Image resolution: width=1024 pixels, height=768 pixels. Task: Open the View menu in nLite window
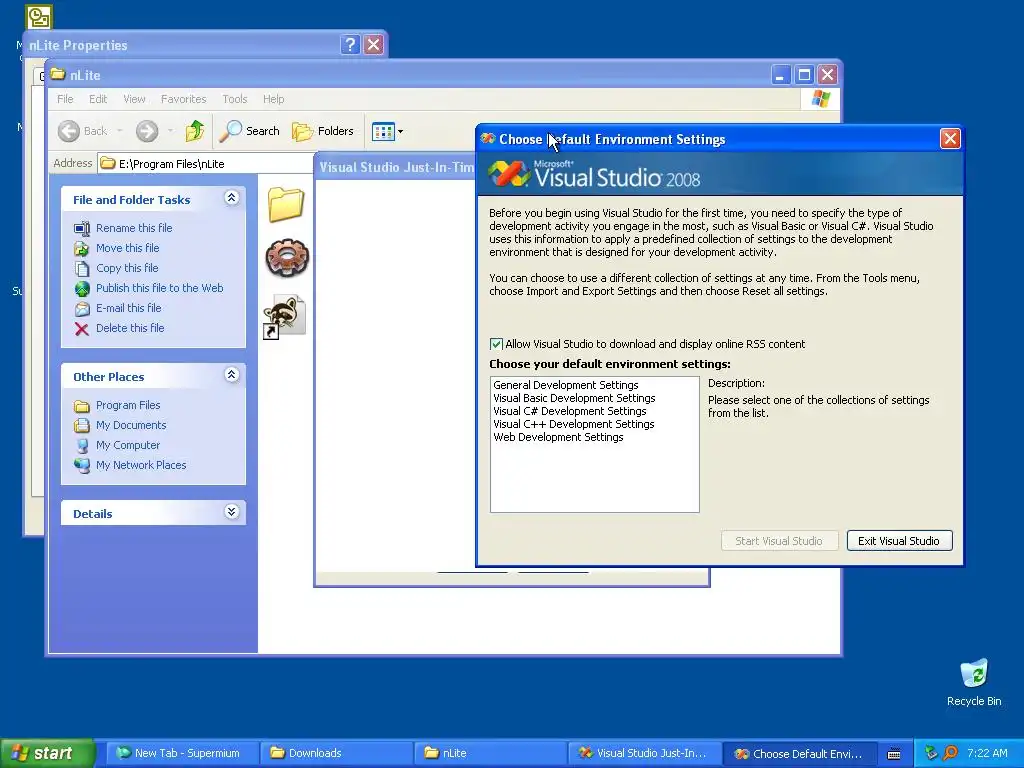click(x=134, y=99)
